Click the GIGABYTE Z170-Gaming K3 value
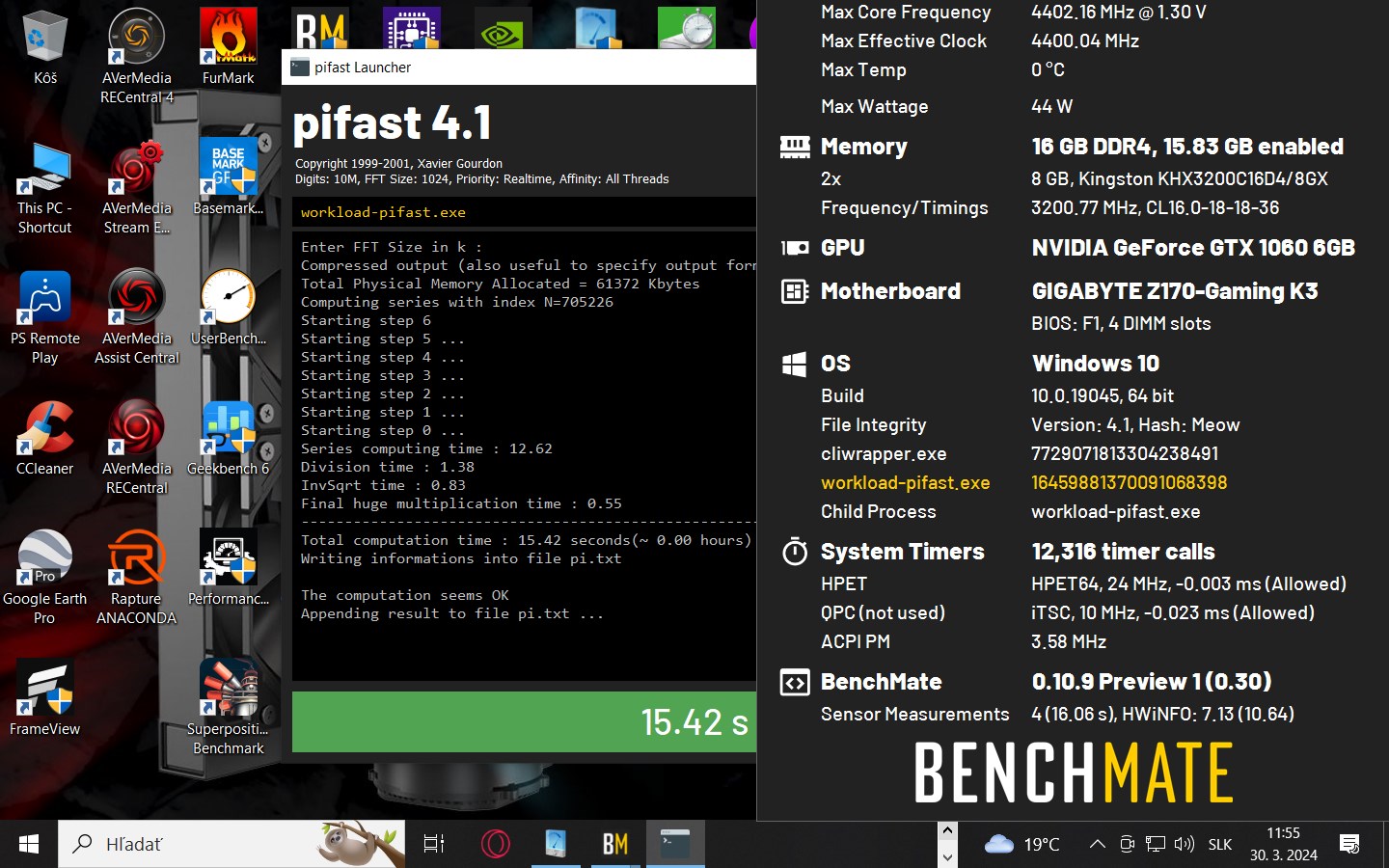This screenshot has width=1389, height=868. point(1174,291)
